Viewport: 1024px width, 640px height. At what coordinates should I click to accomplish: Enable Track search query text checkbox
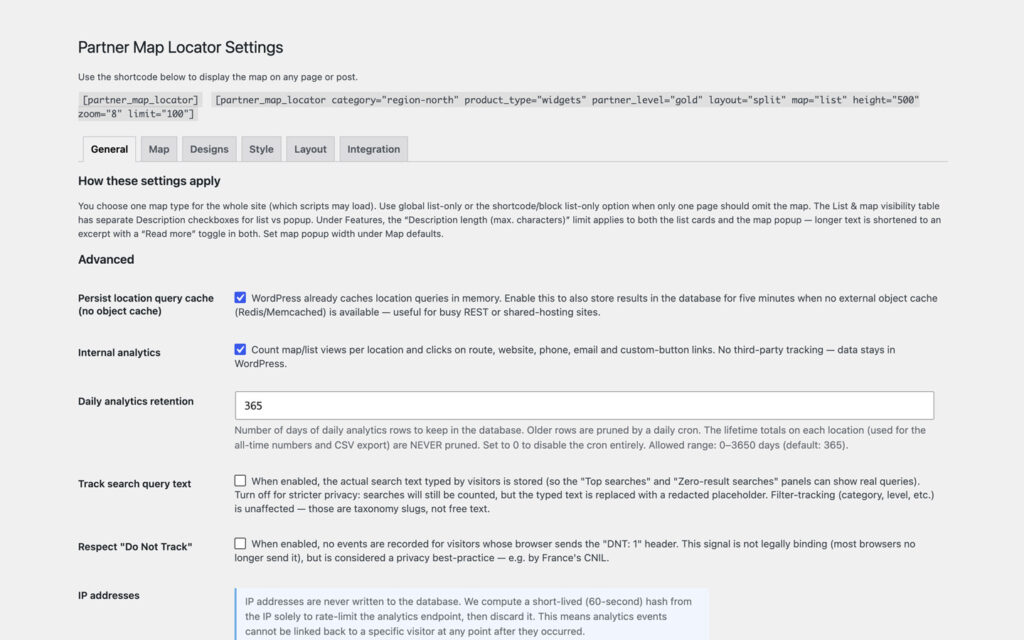pyautogui.click(x=240, y=481)
